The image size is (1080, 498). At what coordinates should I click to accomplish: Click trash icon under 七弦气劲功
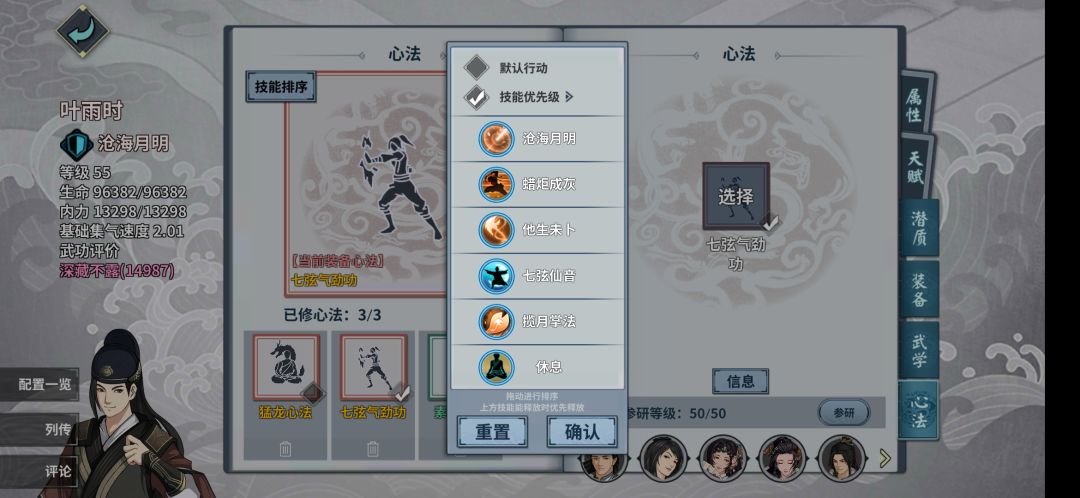(x=373, y=449)
